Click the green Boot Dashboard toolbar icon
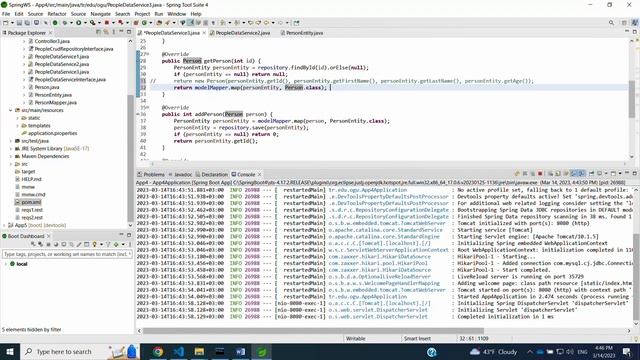This screenshot has height=360, width=640. pos(55,23)
